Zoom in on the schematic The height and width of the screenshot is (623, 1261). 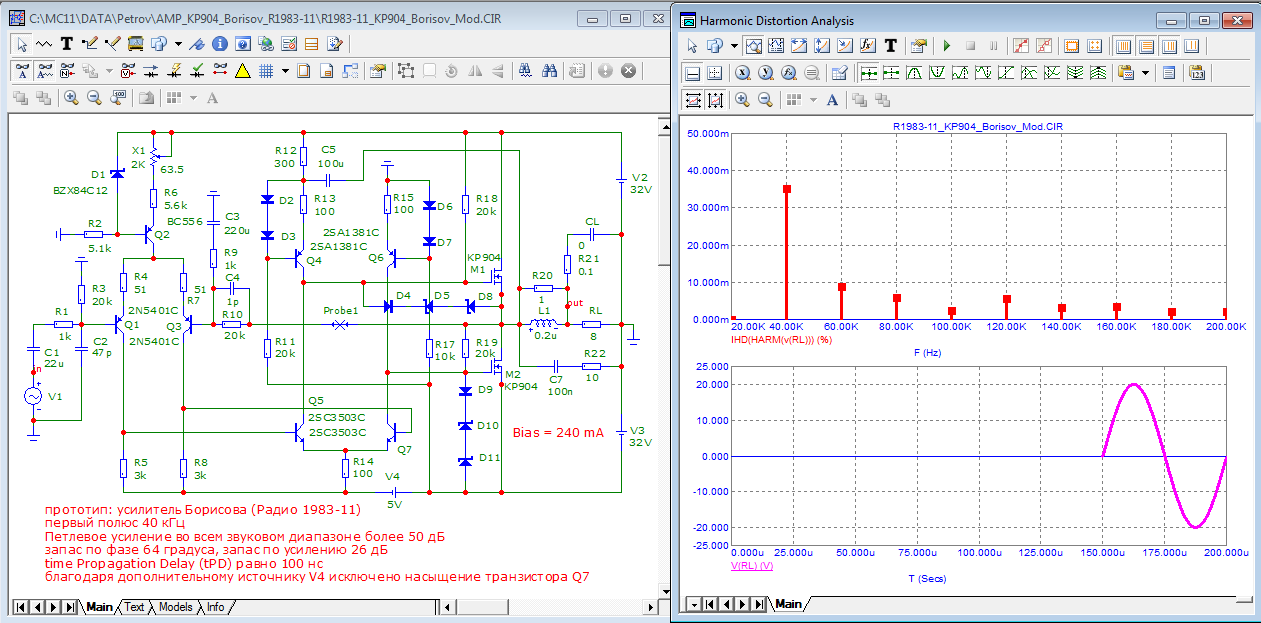pyautogui.click(x=71, y=98)
